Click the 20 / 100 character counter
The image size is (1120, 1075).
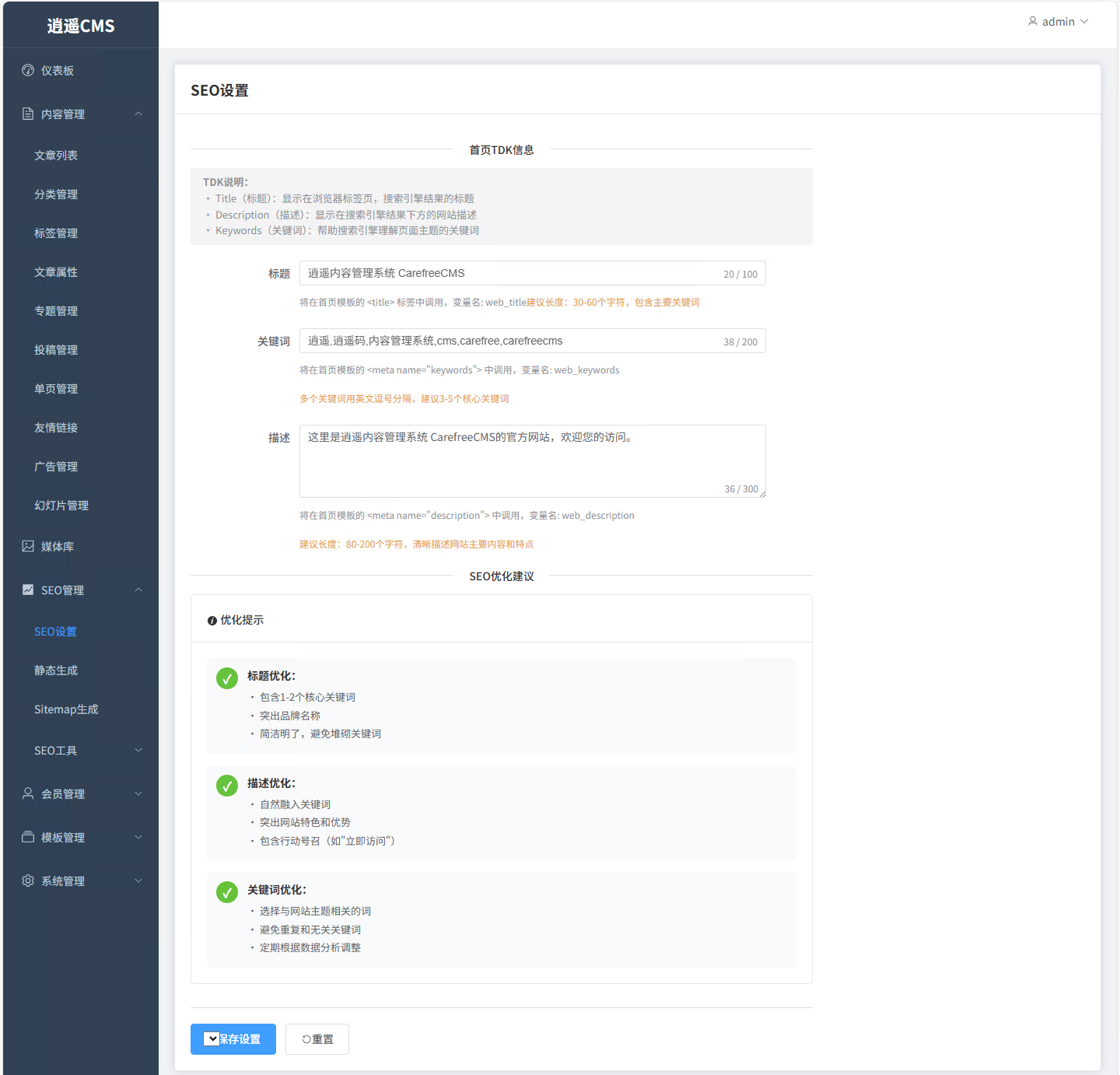pos(740,275)
